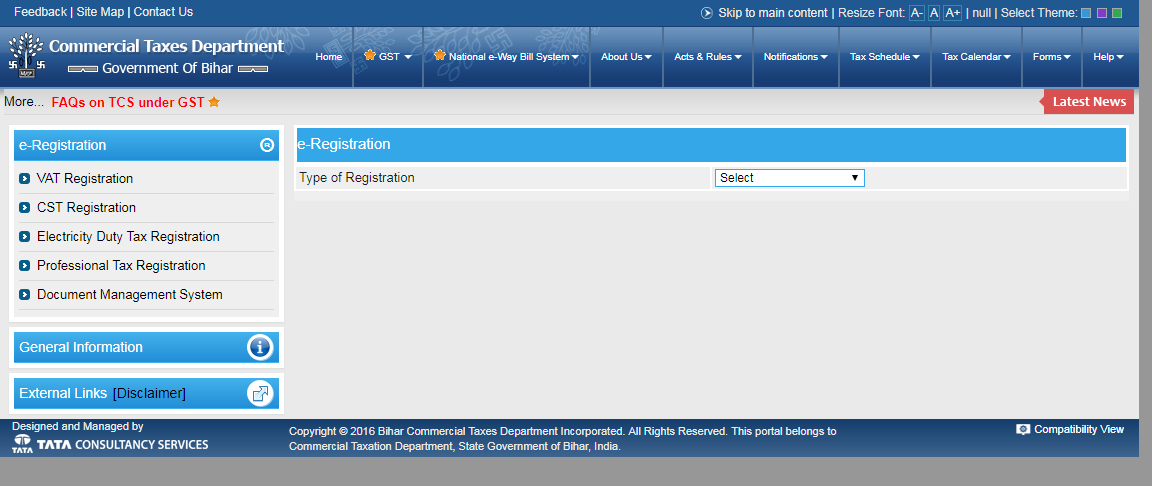Expand the Forms menu
The width and height of the screenshot is (1152, 486).
click(x=1051, y=57)
